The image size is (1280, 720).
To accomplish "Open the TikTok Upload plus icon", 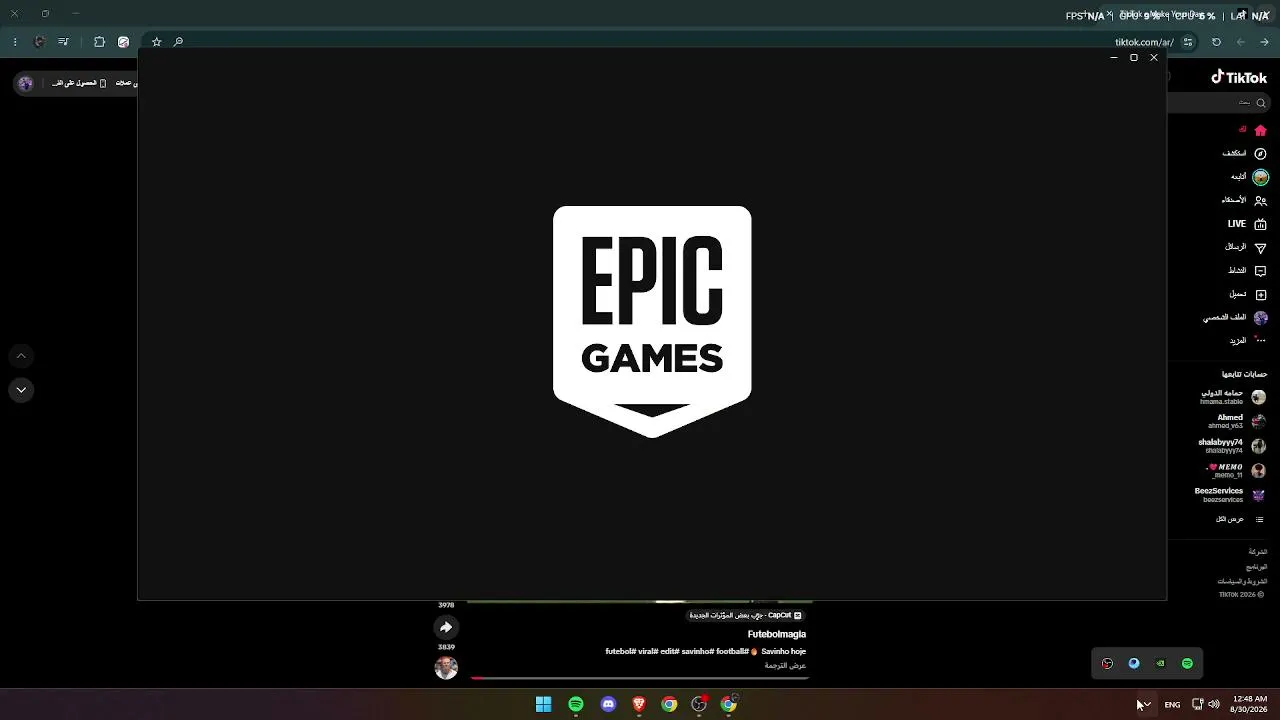I will 1260,294.
